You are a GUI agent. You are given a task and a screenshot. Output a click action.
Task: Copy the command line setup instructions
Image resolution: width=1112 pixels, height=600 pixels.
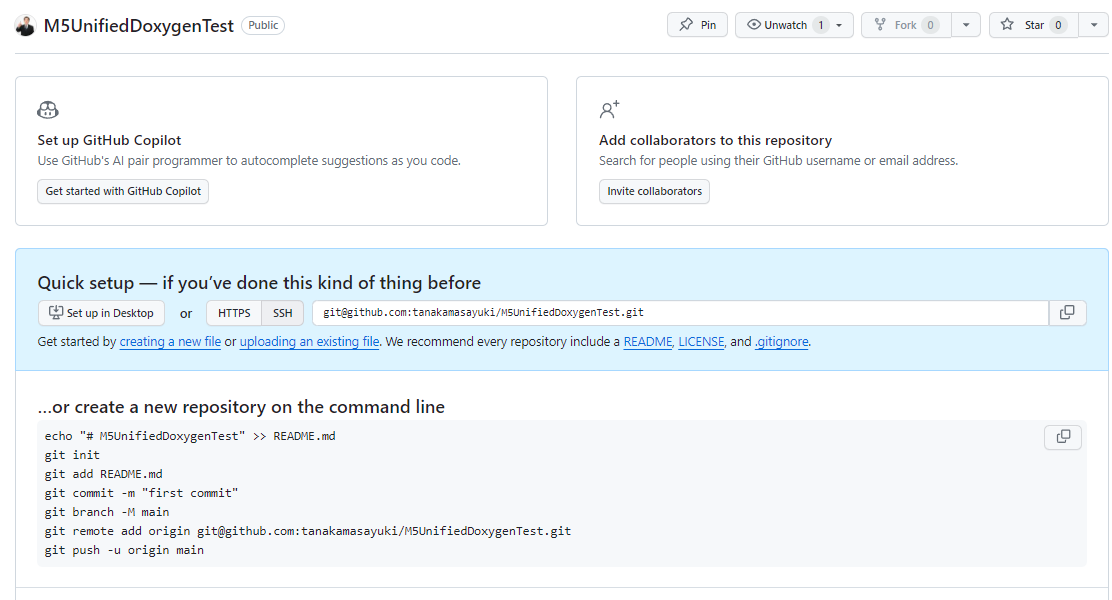(1062, 437)
